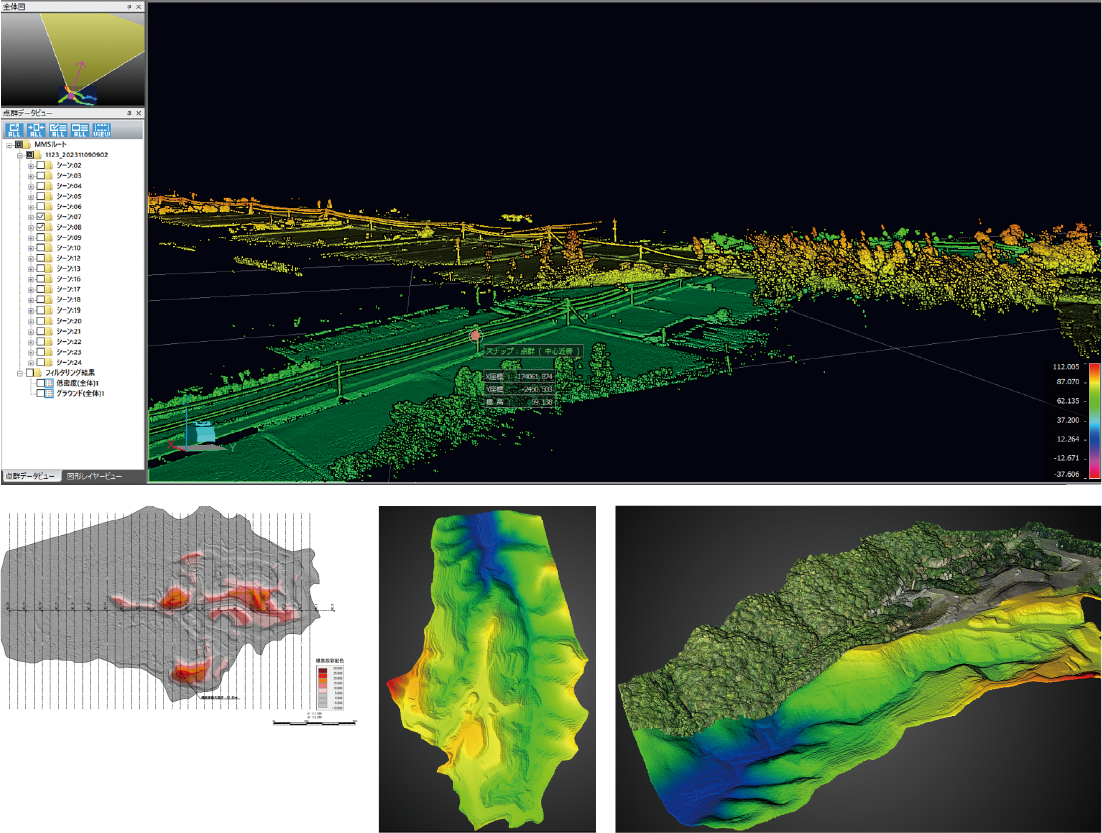This screenshot has height=833, width=1102.
Task: Click the シーン:24 folder icon
Action: click(x=50, y=362)
